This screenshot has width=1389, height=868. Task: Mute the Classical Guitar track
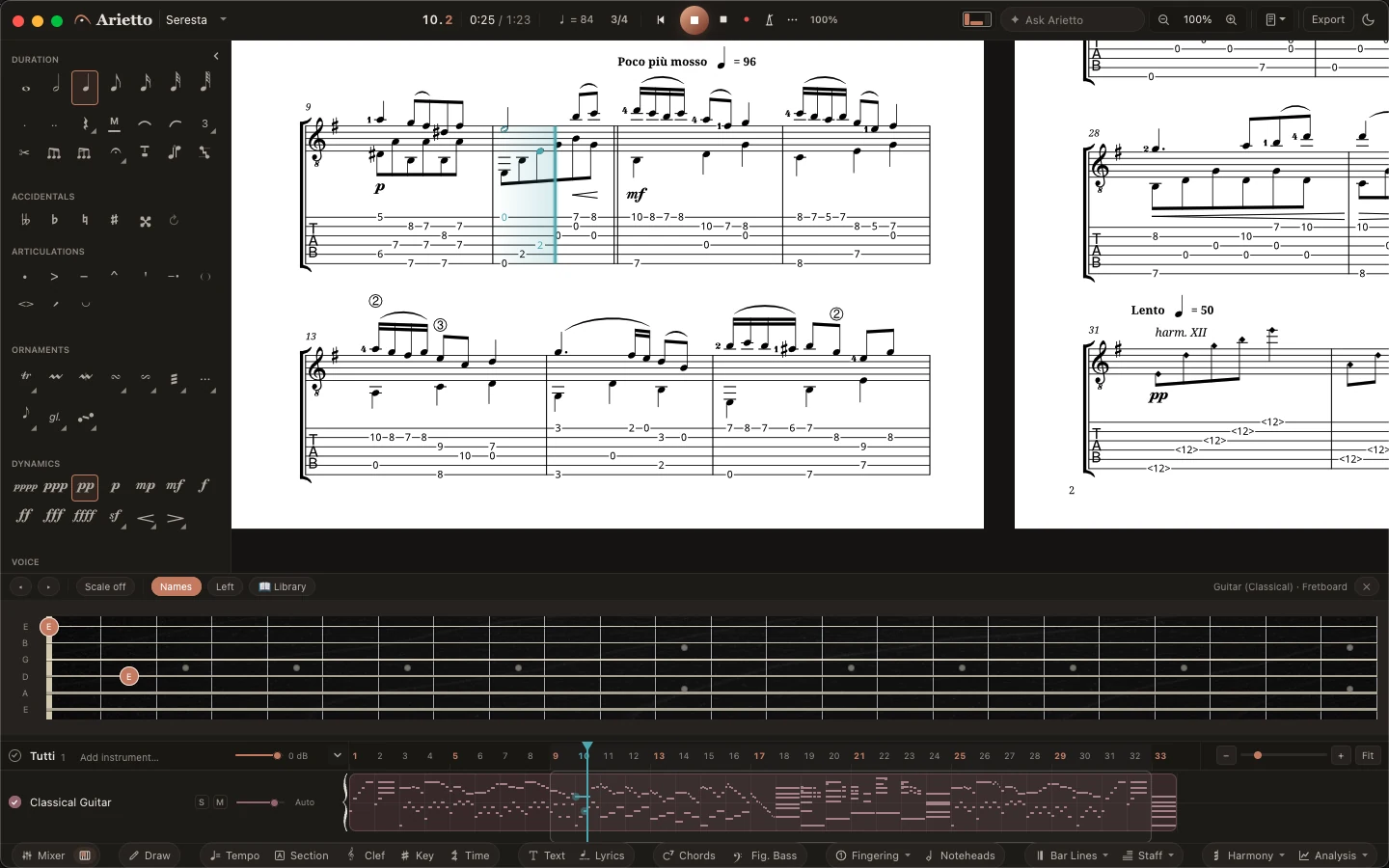[220, 802]
